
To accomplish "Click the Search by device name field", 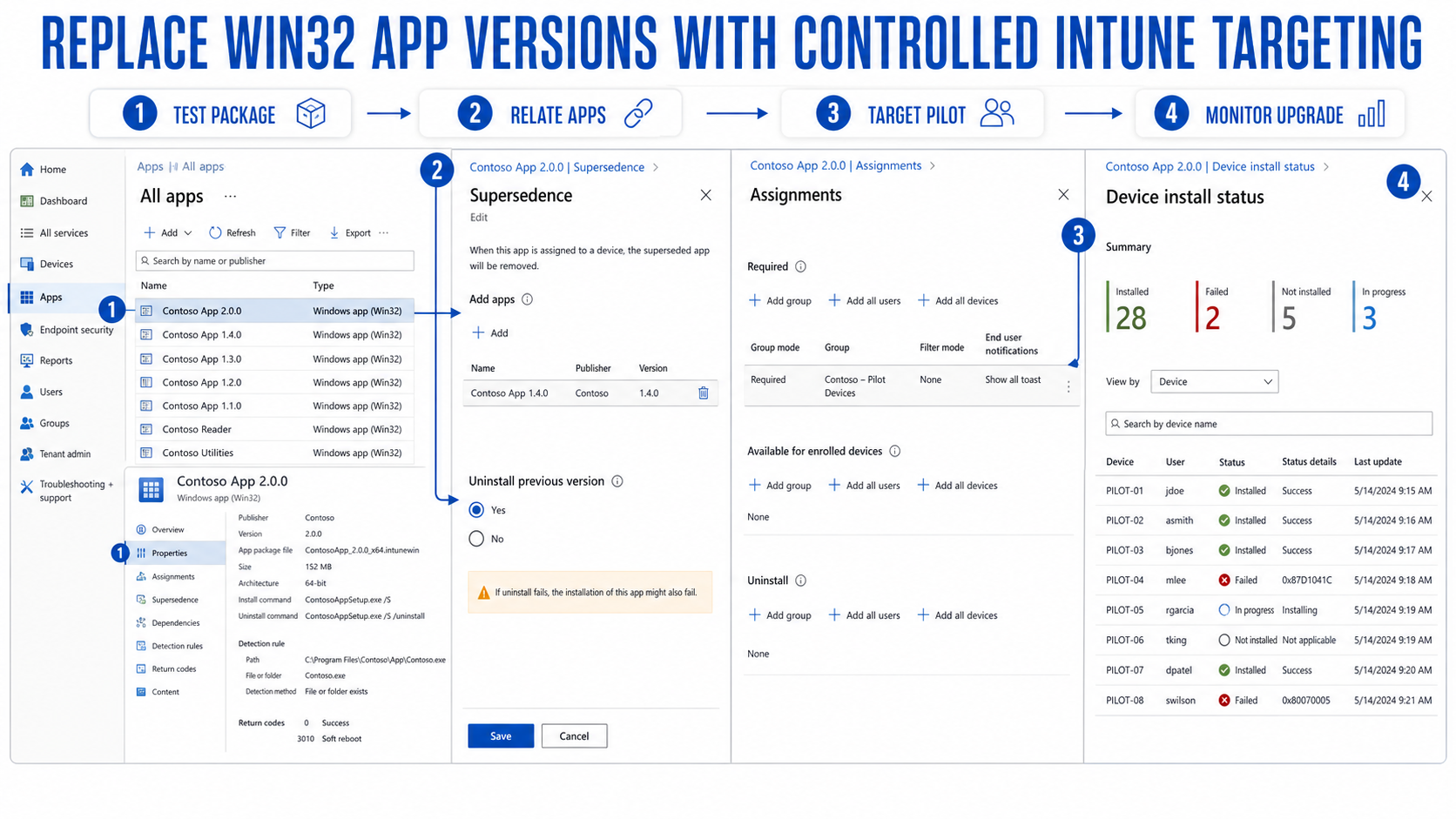I will point(1268,424).
